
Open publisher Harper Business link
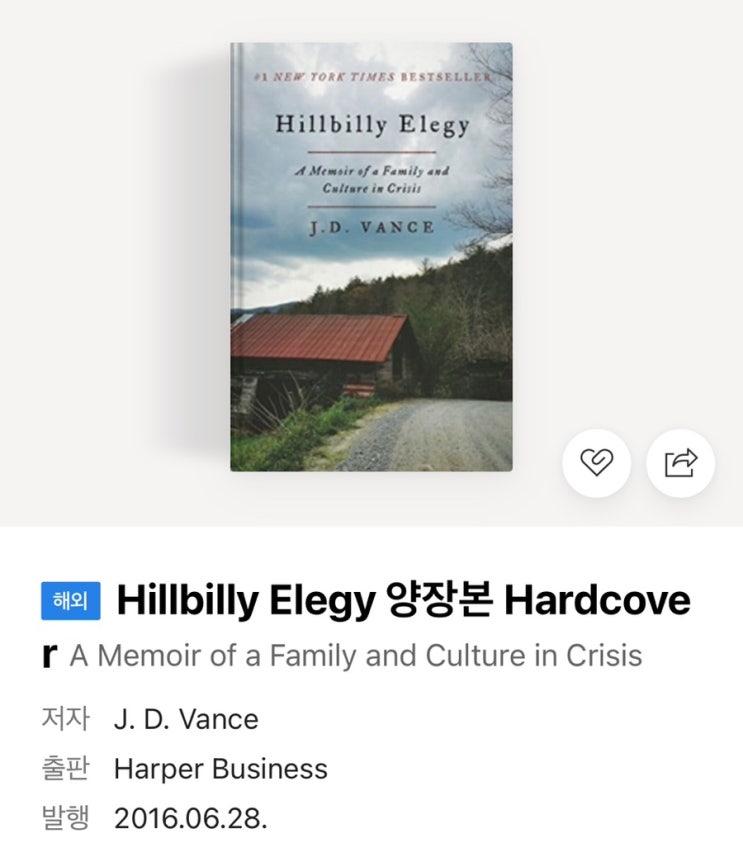coord(220,769)
